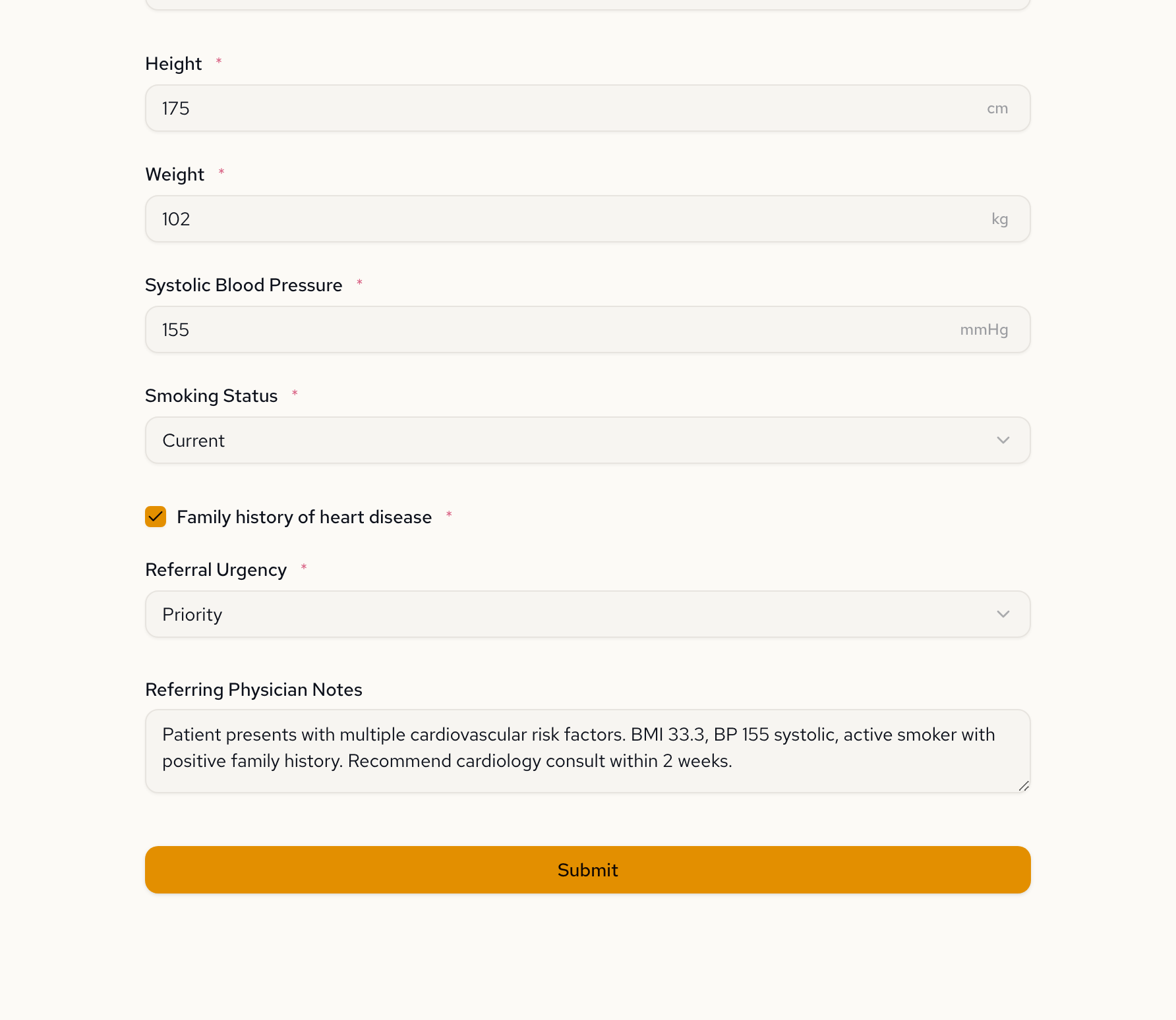Click the mmHg unit suffix

[984, 329]
